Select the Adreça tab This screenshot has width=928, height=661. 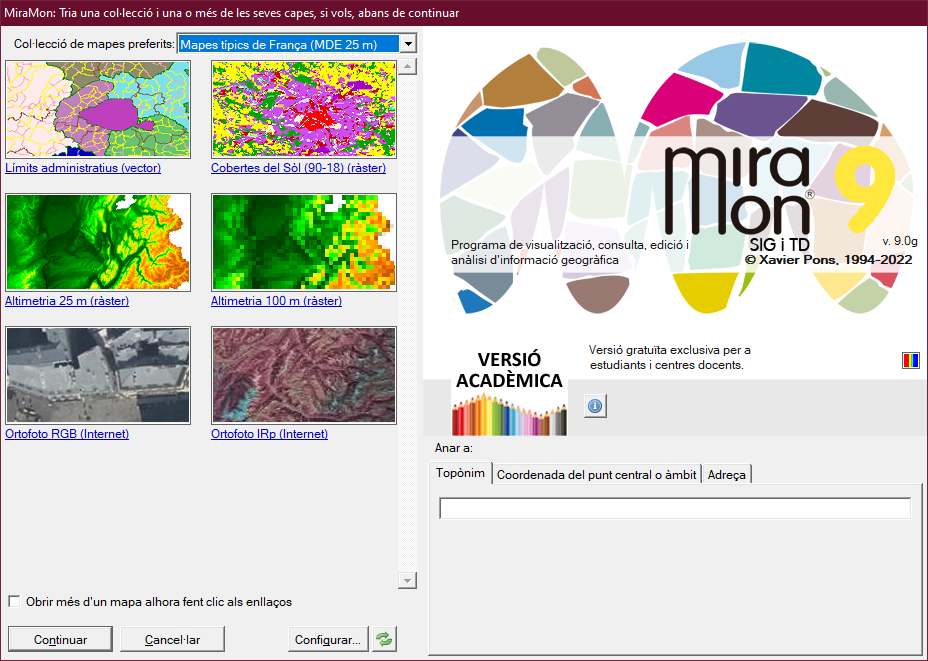(727, 475)
